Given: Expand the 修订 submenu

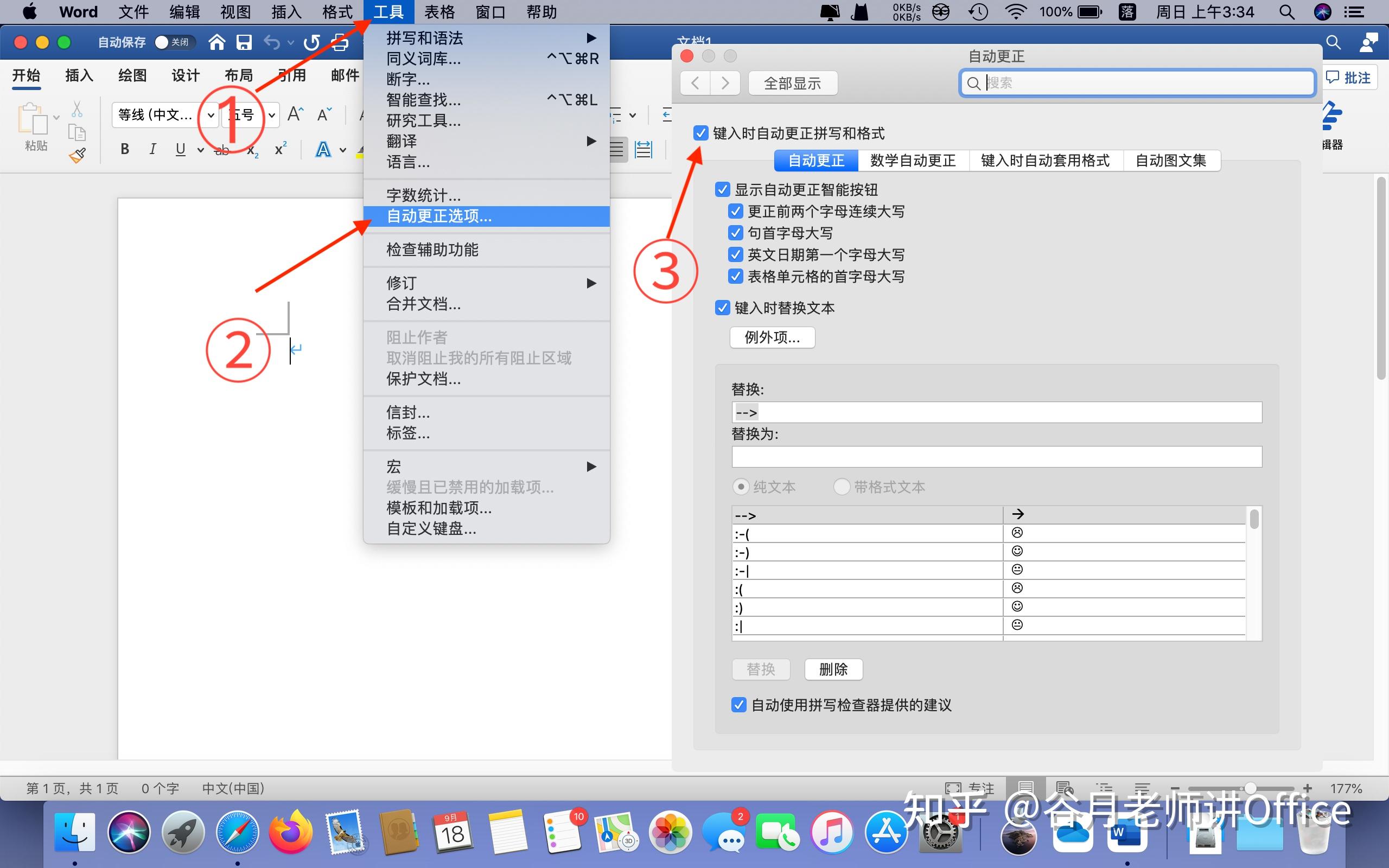Looking at the screenshot, I should 591,283.
